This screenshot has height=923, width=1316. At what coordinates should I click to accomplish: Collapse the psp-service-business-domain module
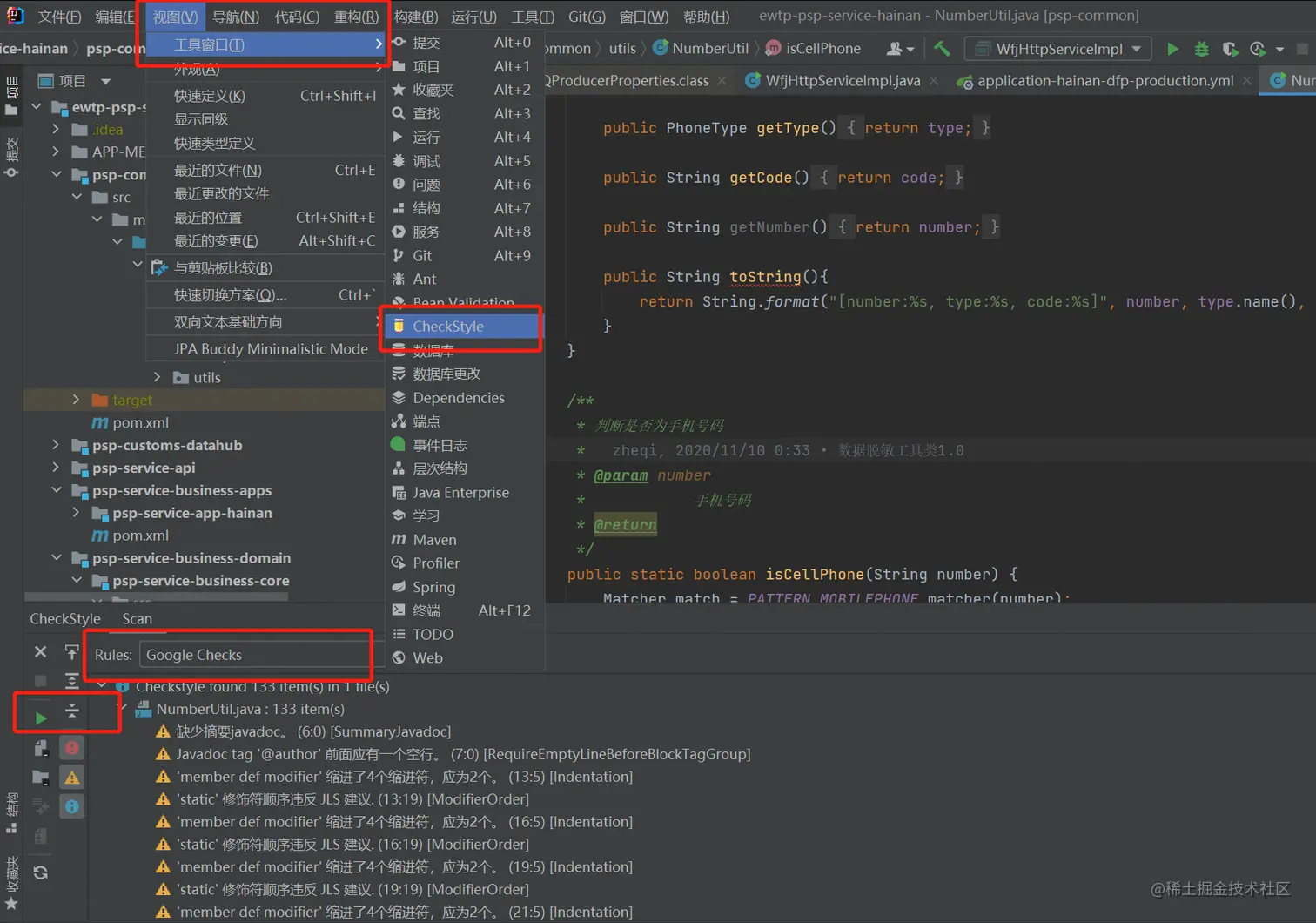56,557
